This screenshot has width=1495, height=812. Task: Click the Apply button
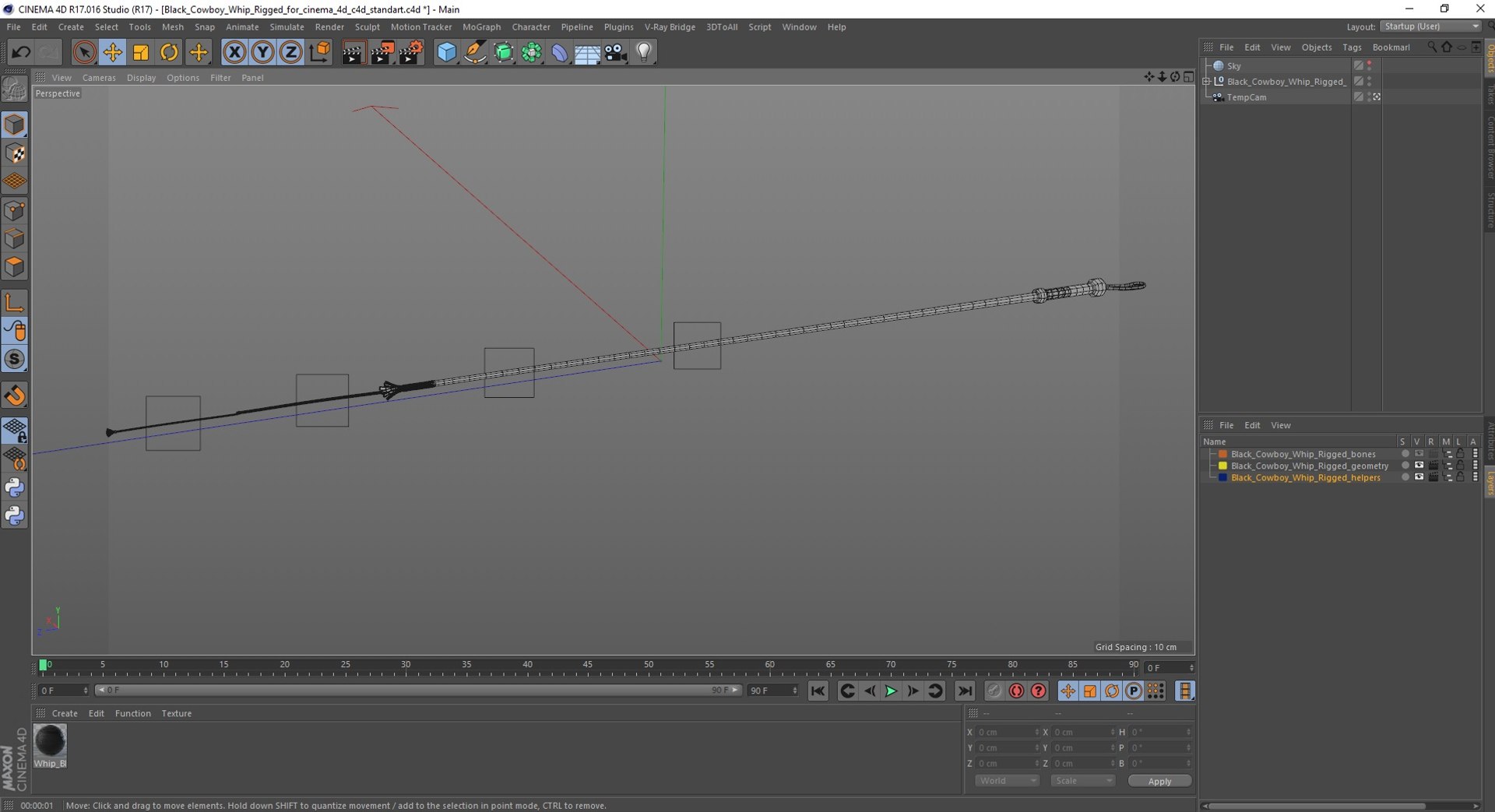pos(1159,781)
